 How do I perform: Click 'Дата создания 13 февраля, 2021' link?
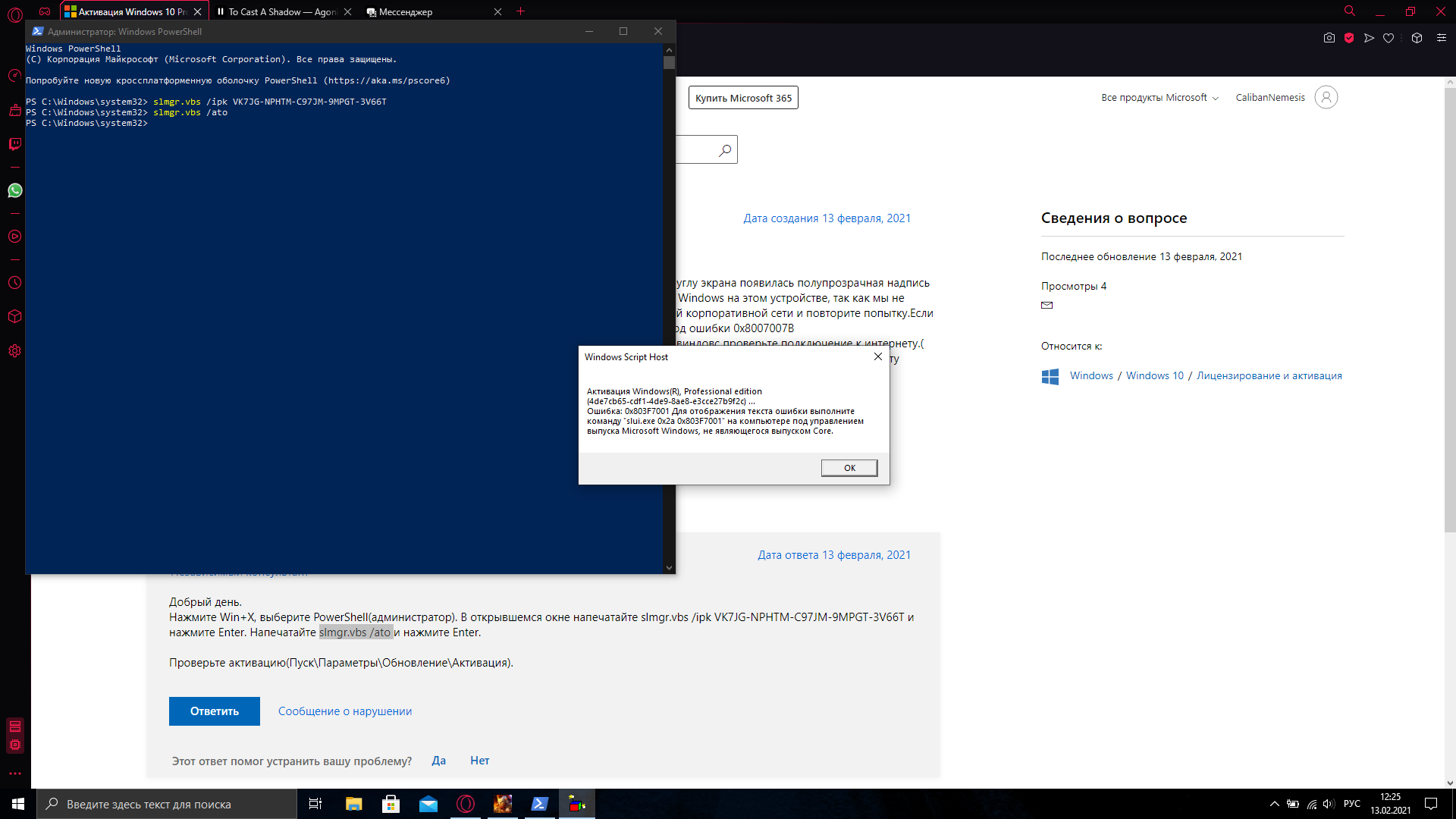tap(827, 218)
